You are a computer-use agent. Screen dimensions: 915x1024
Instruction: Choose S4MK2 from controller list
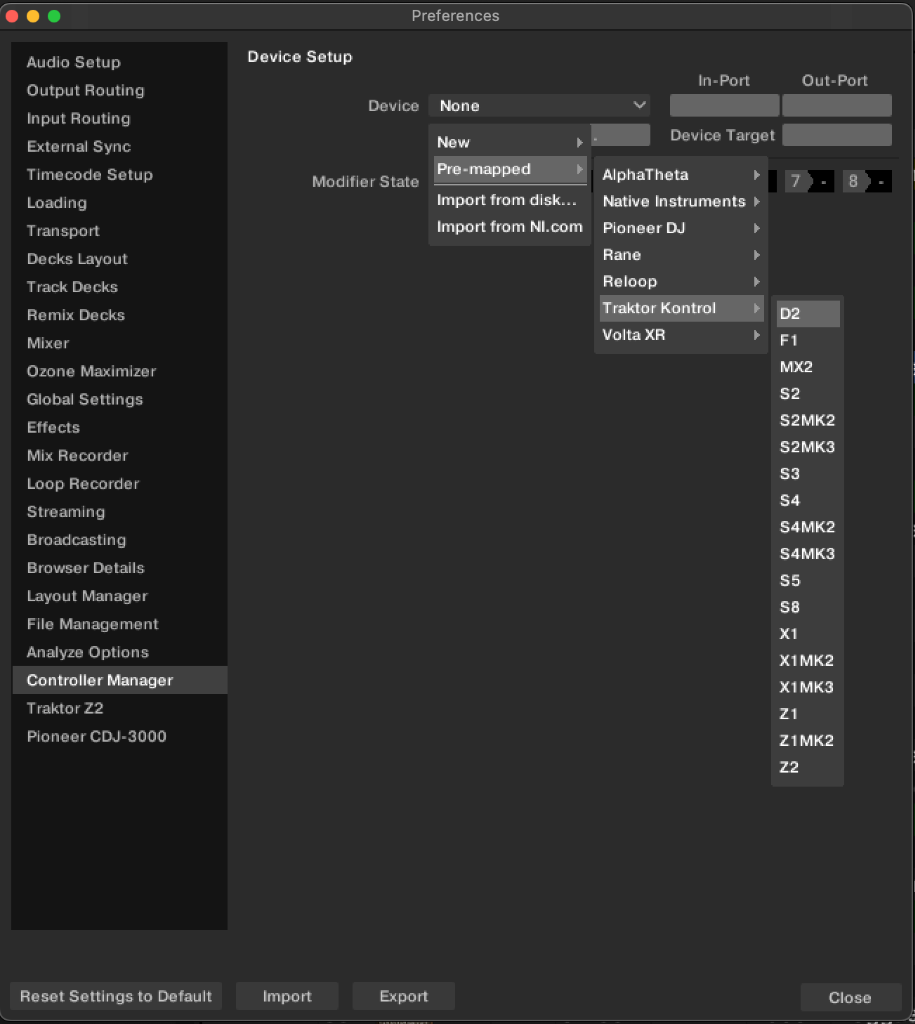808,527
